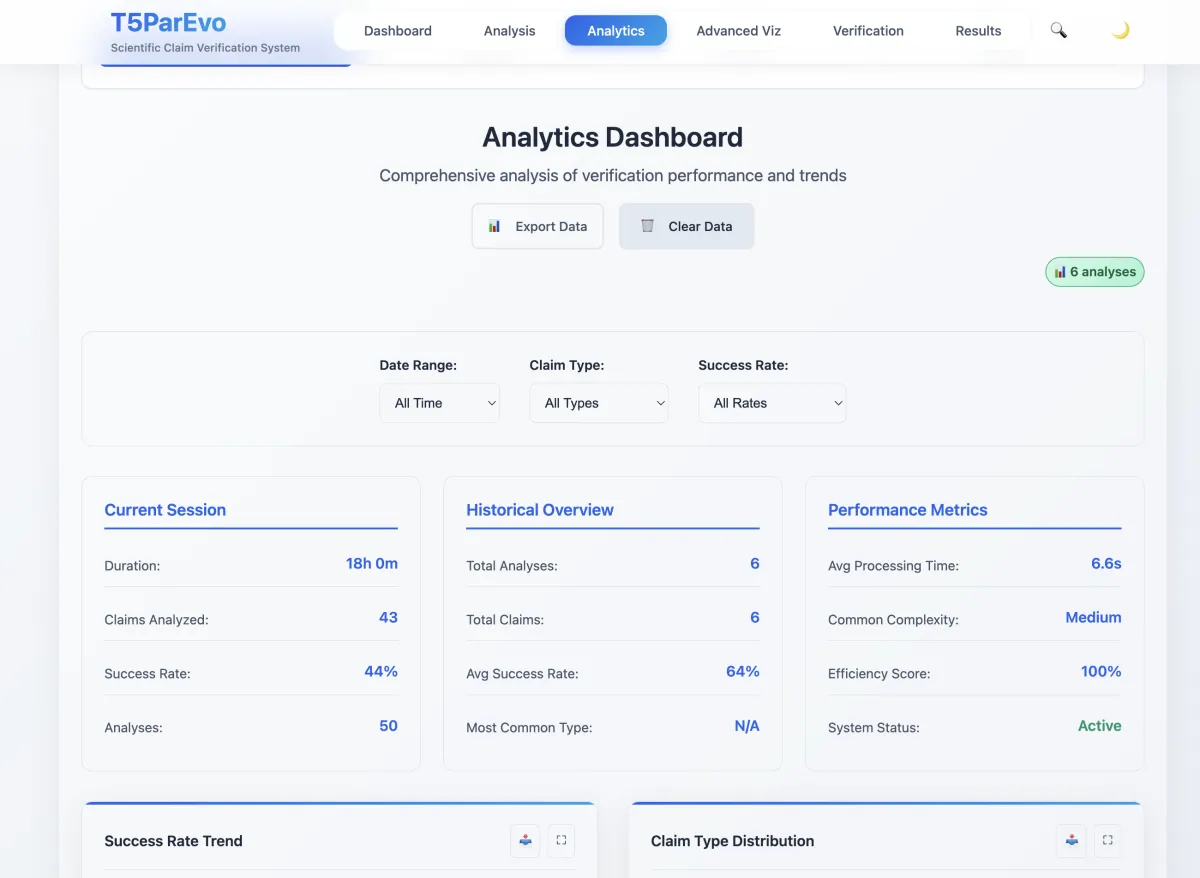Click the search magnifier icon
This screenshot has height=878, width=1200.
pyautogui.click(x=1058, y=31)
